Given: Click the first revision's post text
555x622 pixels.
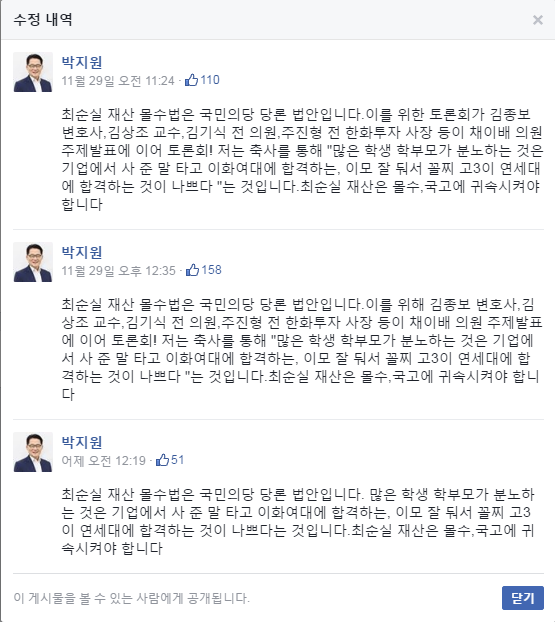Looking at the screenshot, I should coord(302,159).
